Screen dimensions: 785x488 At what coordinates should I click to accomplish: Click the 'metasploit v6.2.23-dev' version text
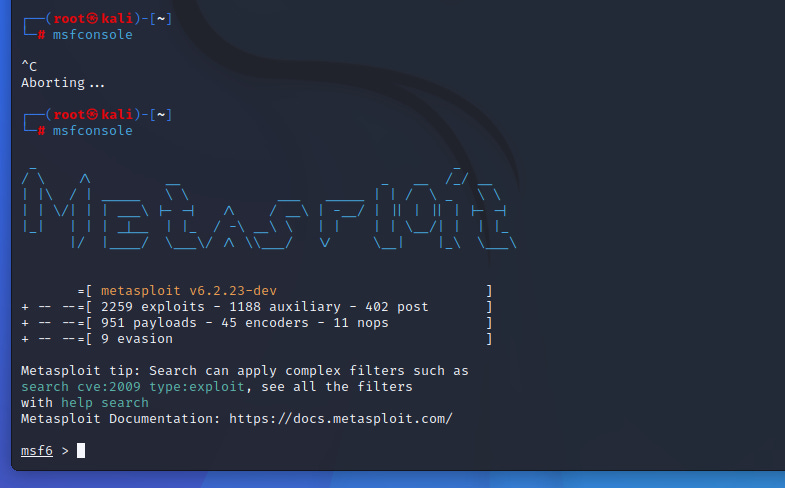[x=189, y=291]
